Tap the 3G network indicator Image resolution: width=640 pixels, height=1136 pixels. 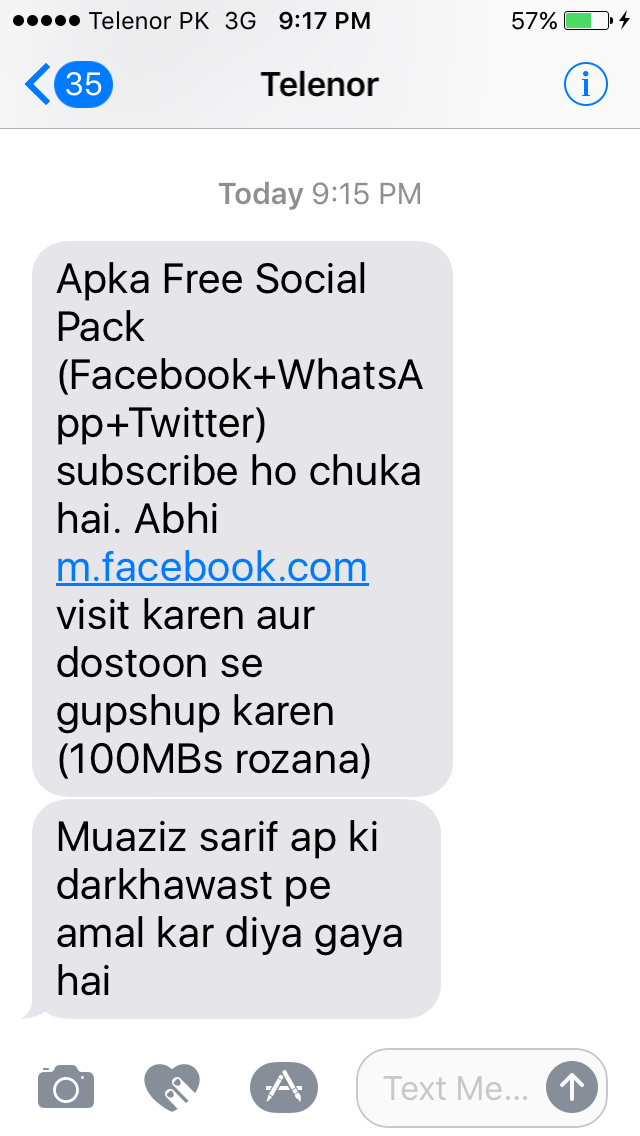click(x=241, y=21)
